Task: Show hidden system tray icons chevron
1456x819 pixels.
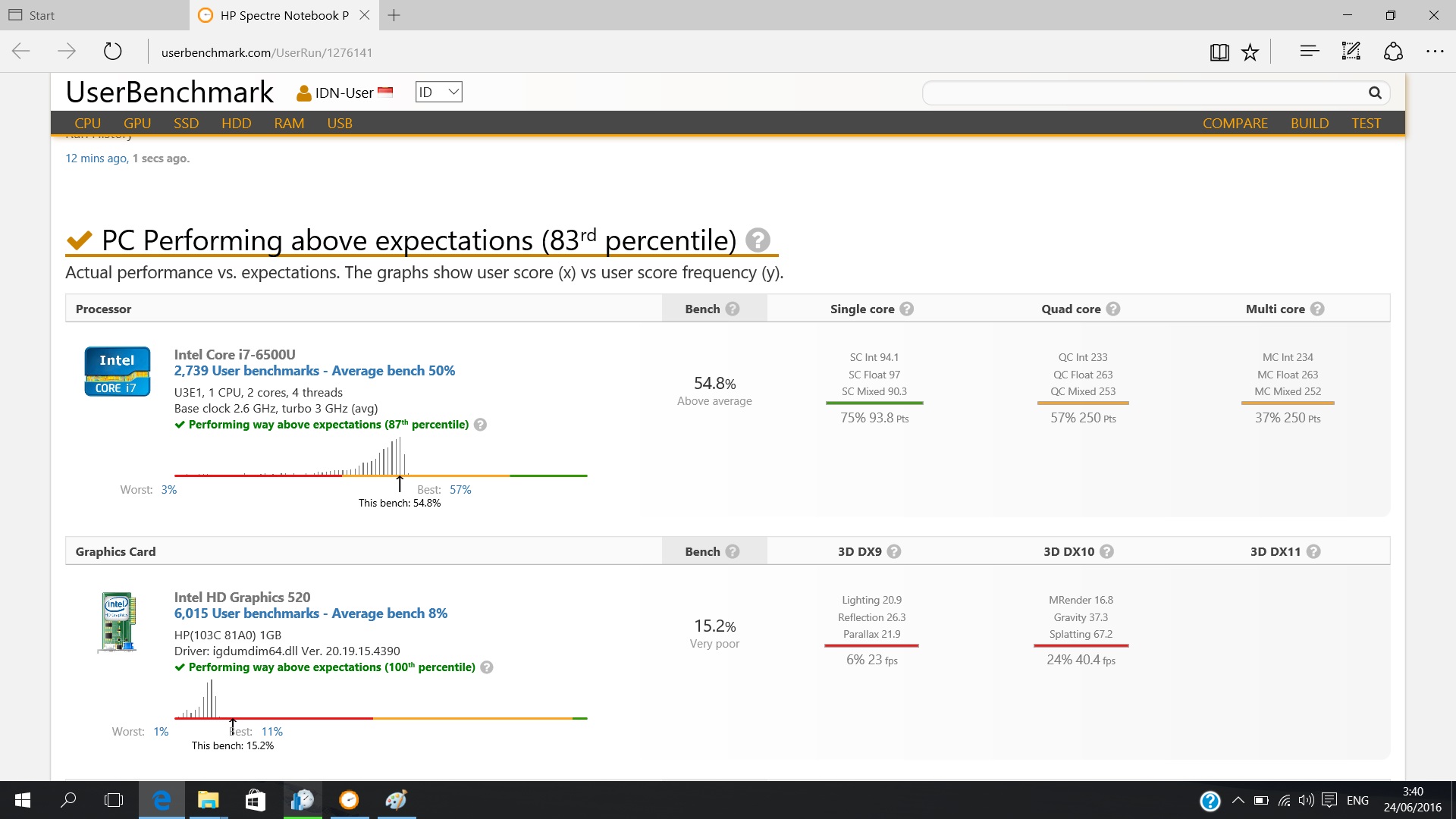Action: (x=1238, y=800)
